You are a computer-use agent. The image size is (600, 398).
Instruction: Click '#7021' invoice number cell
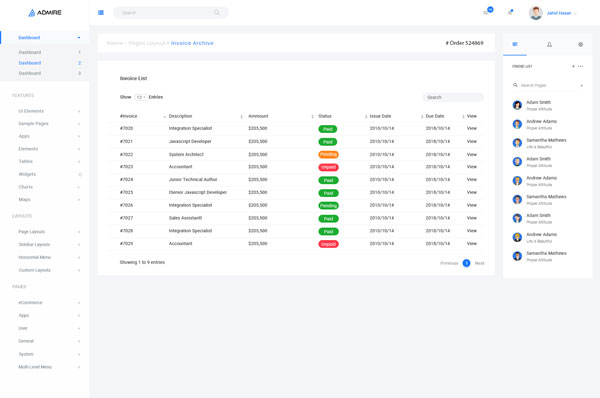pos(126,142)
